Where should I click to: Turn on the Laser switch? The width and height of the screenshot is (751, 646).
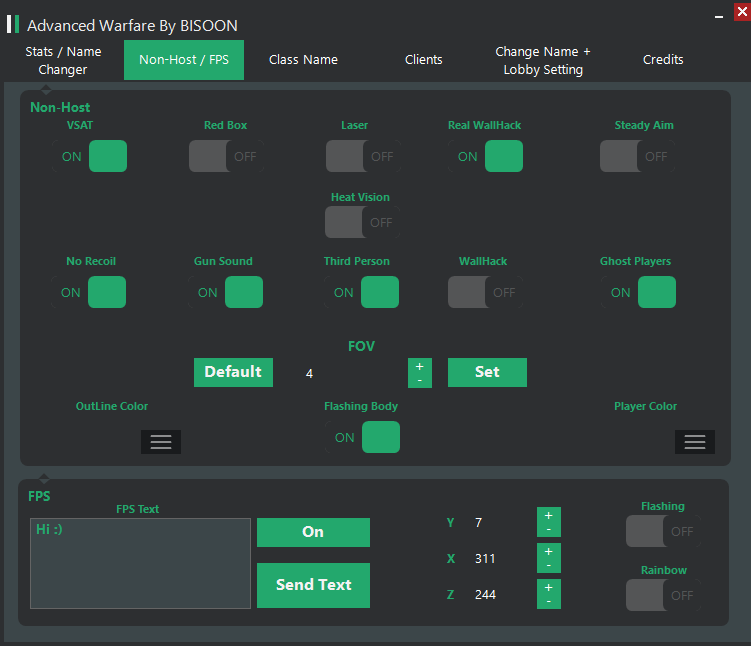(x=364, y=156)
